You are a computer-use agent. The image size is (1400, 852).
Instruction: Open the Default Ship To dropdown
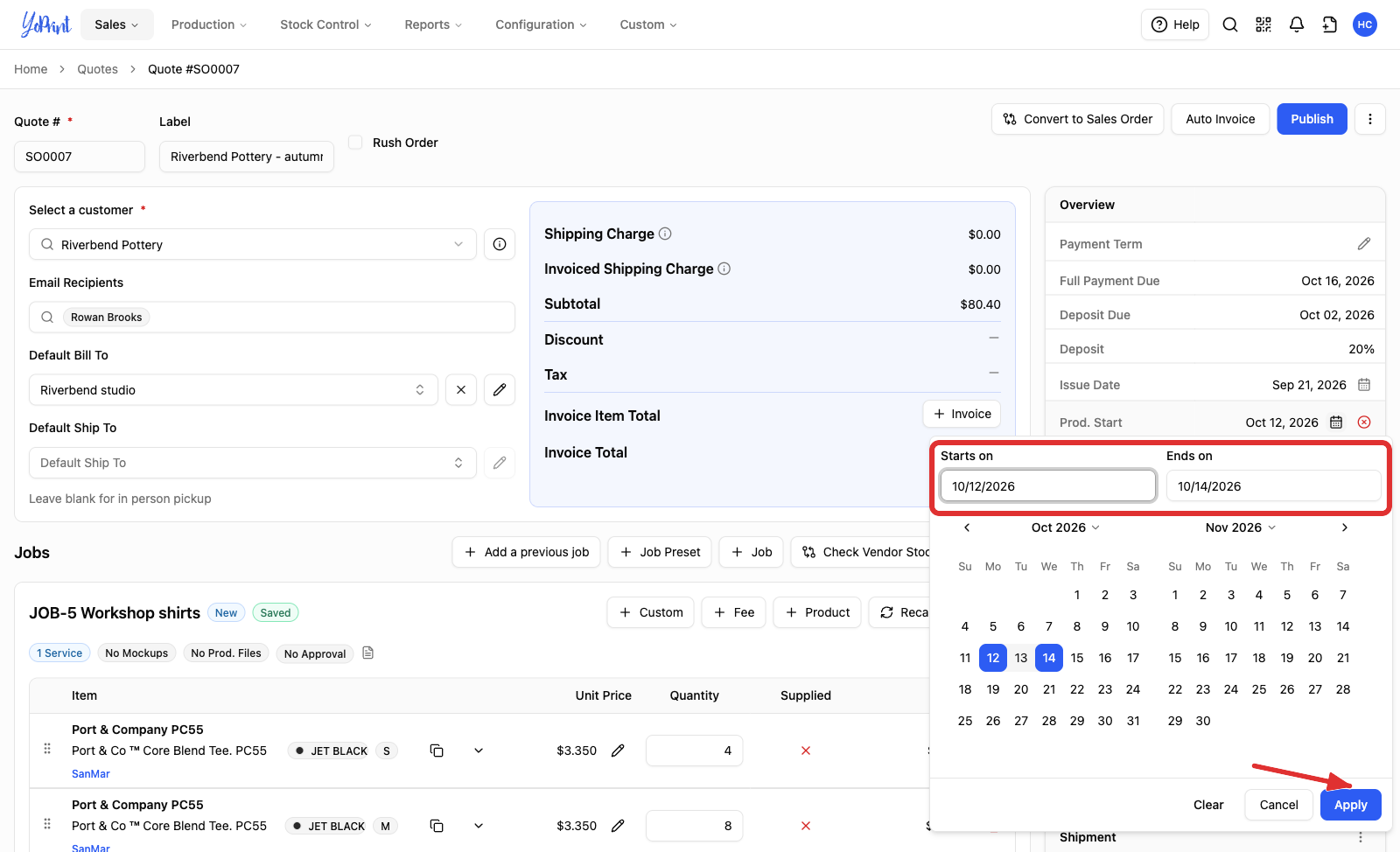(x=253, y=463)
